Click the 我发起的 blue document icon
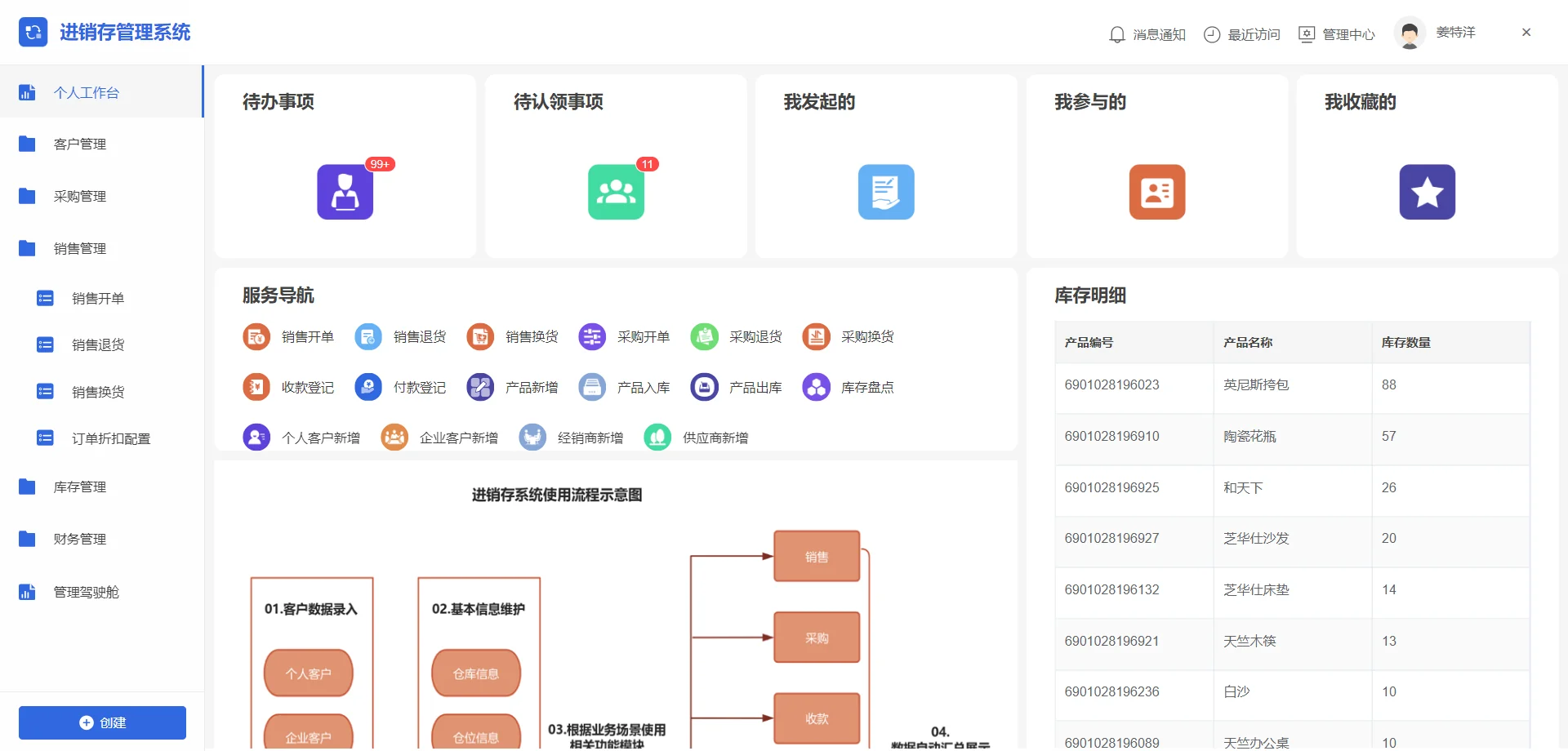The image size is (1568, 751). coord(886,192)
